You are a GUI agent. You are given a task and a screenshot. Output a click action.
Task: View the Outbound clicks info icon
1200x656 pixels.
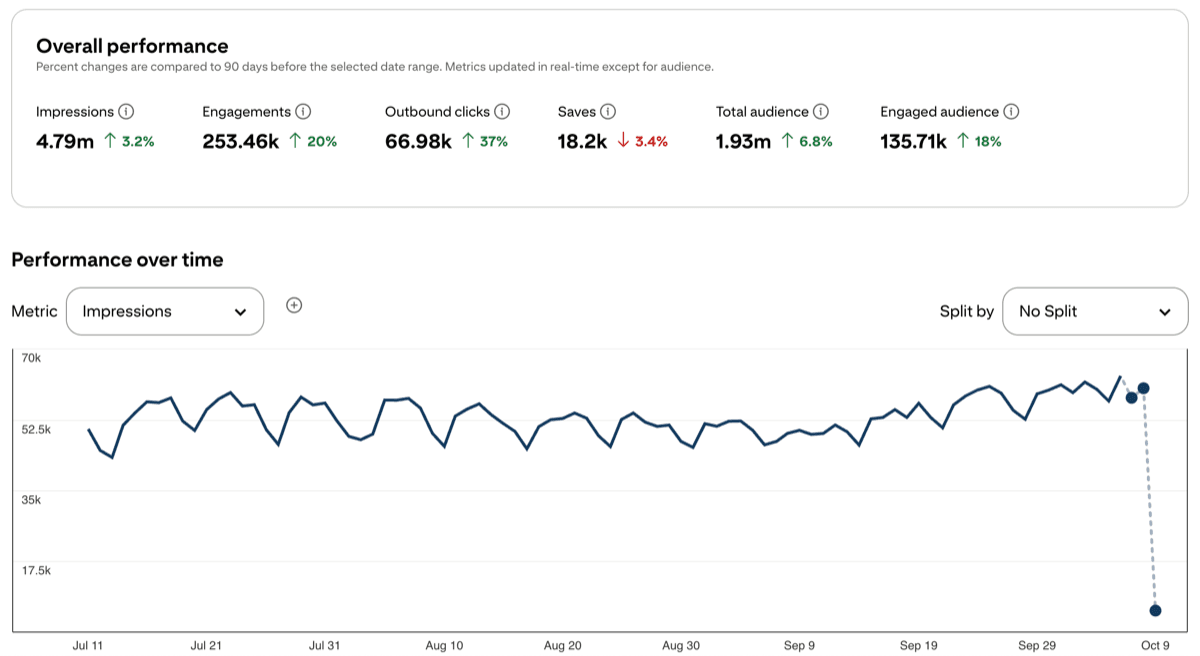point(501,111)
